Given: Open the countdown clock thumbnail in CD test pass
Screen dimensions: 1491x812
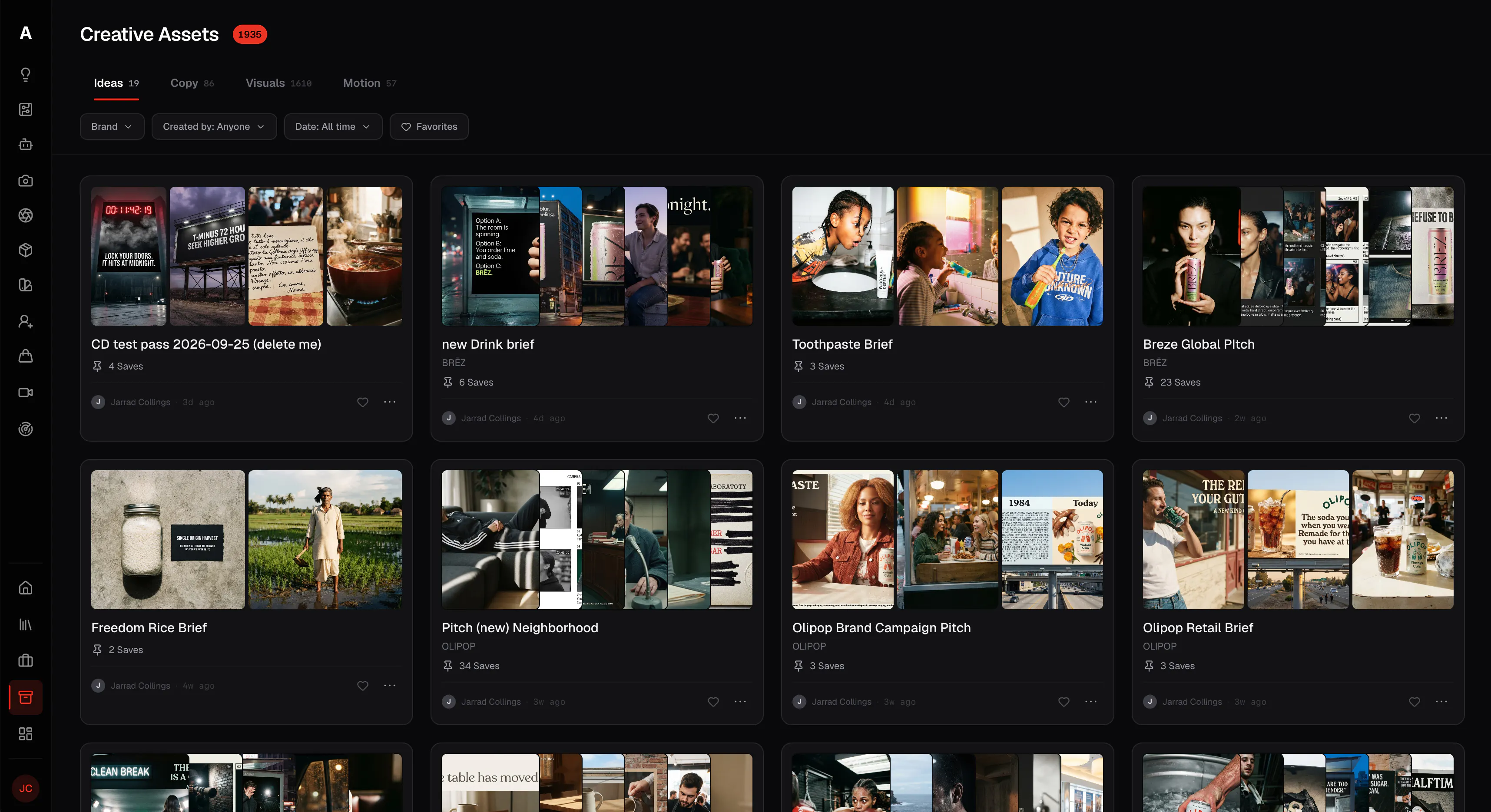Looking at the screenshot, I should click(129, 256).
